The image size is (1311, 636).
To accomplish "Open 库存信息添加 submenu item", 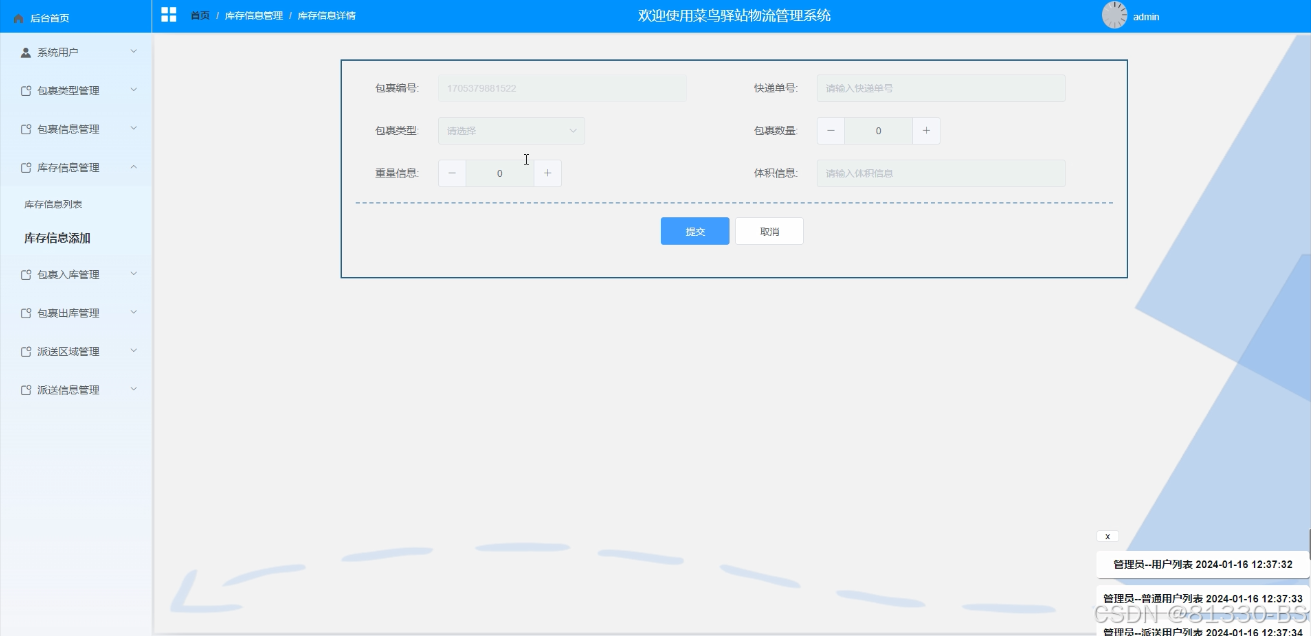I will pos(57,238).
